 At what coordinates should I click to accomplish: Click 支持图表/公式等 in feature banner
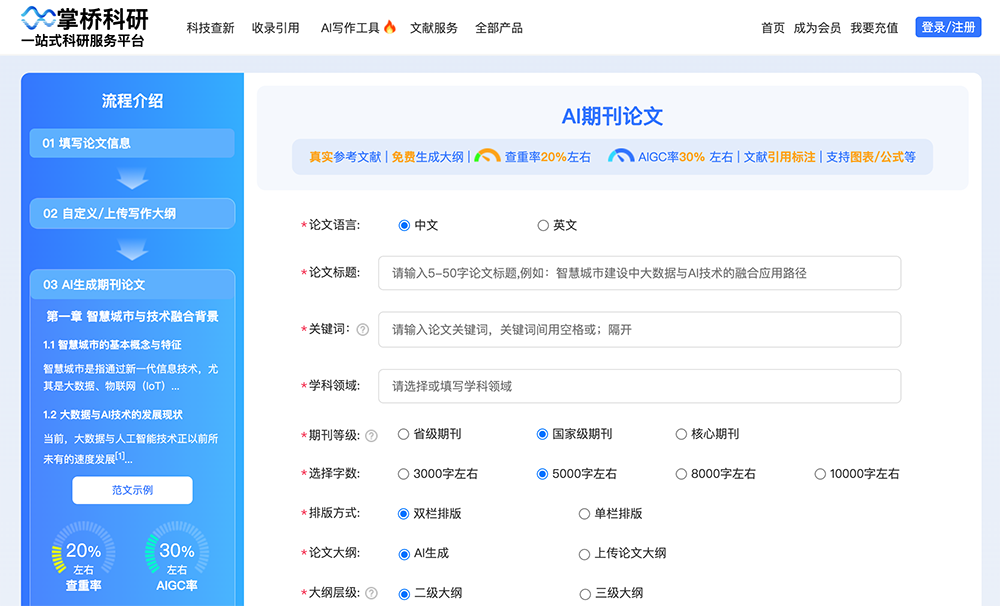click(x=871, y=157)
